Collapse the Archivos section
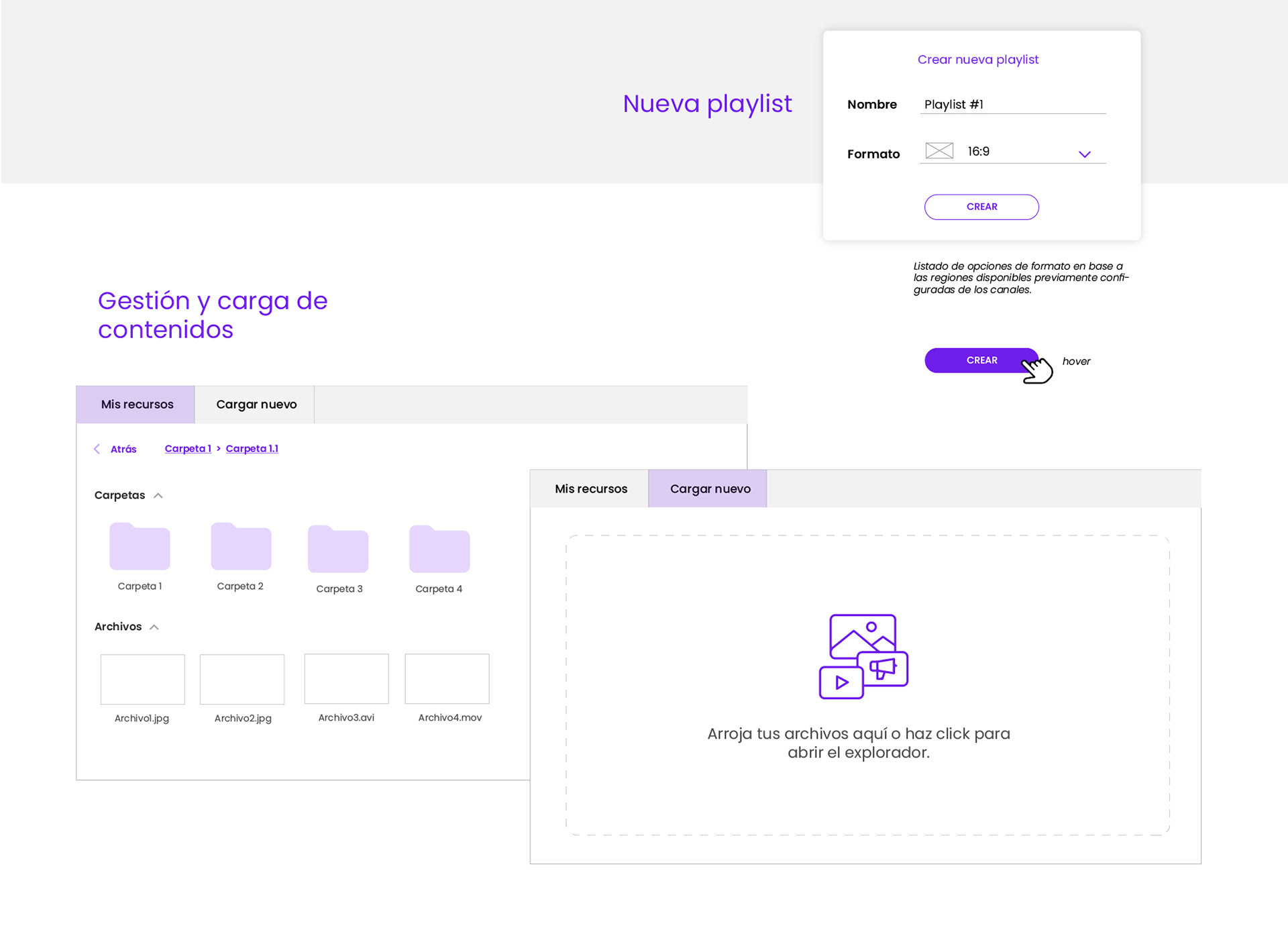The height and width of the screenshot is (932, 1288). coord(154,627)
